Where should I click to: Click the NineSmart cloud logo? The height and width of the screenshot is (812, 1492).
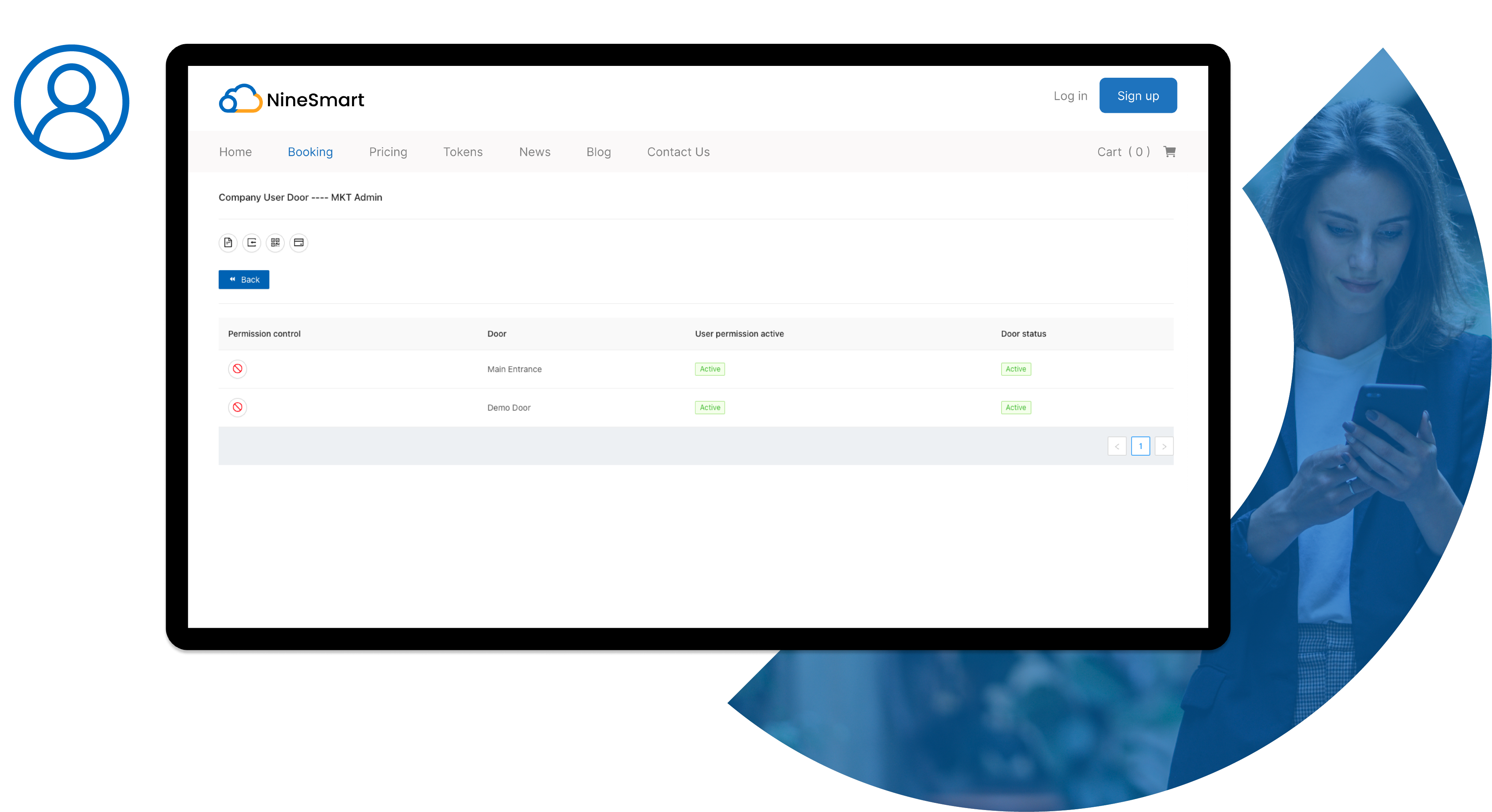[x=240, y=99]
